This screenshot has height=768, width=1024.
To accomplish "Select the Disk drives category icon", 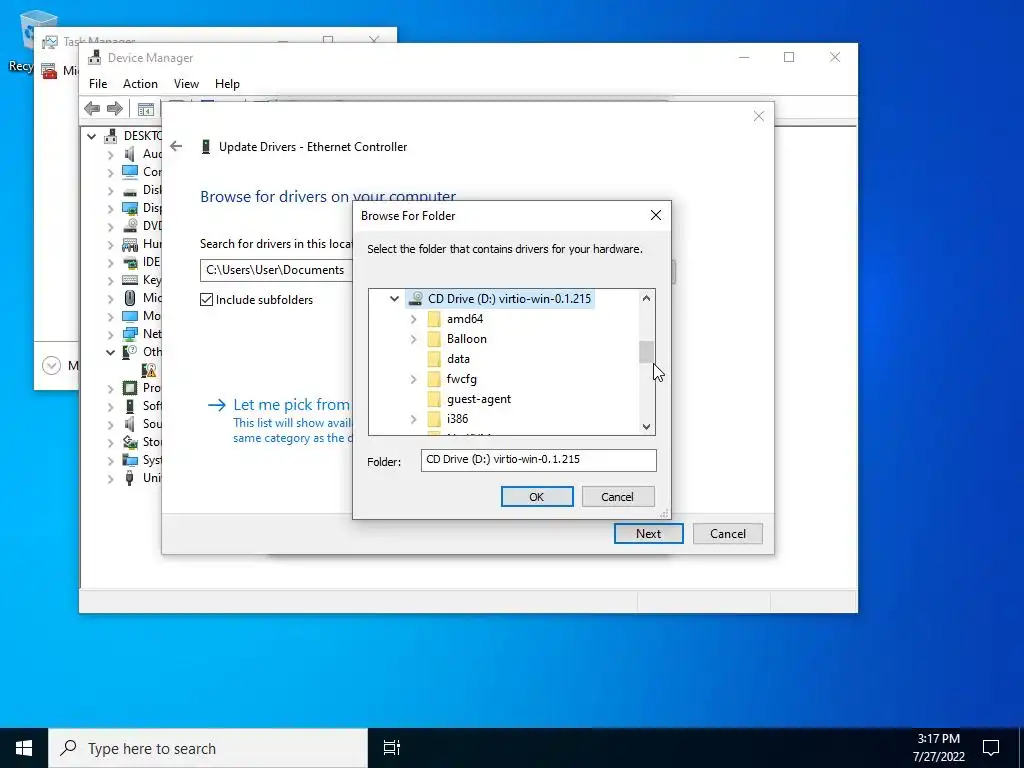I will tap(130, 190).
